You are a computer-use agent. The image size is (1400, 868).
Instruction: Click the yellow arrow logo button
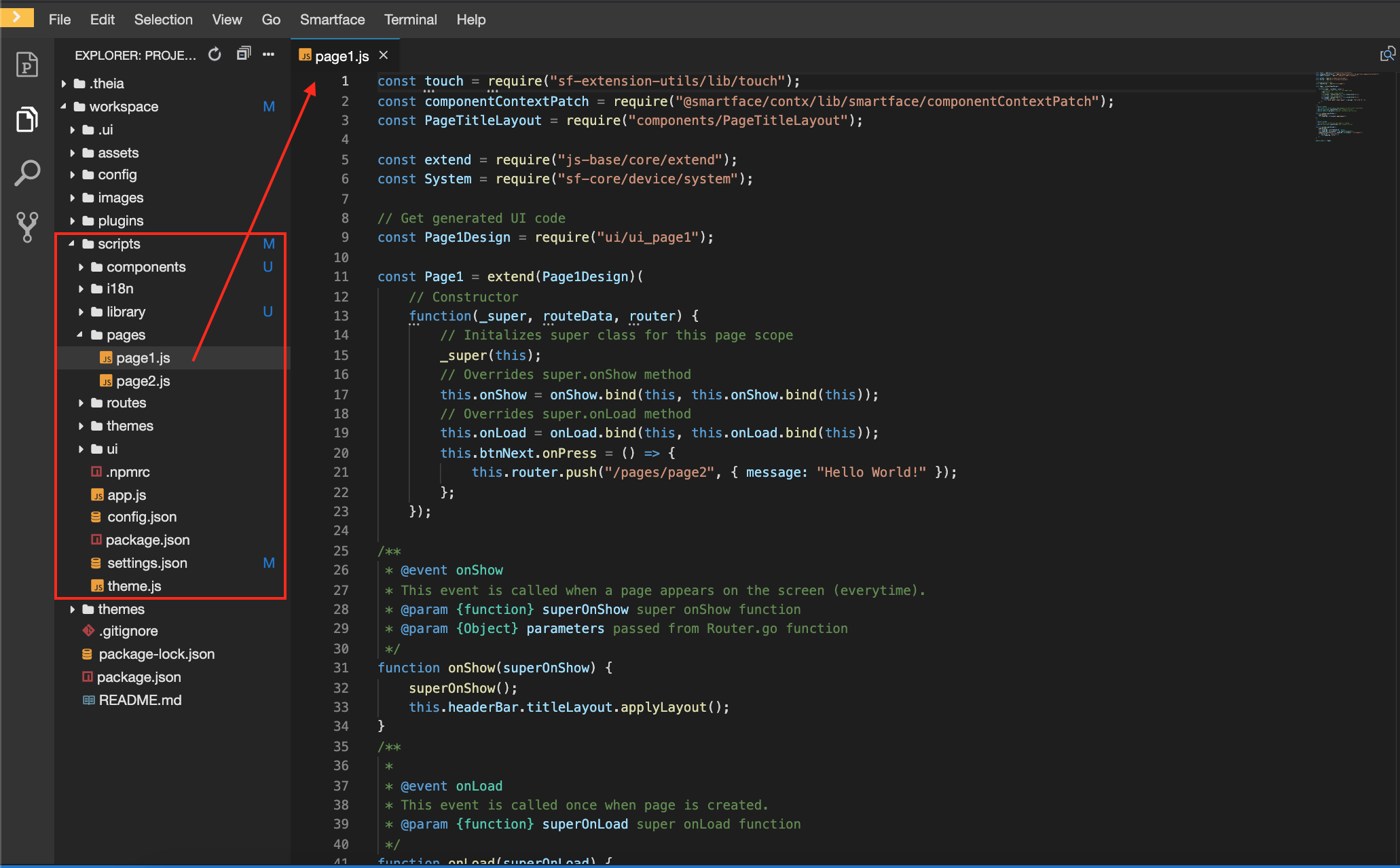17,16
